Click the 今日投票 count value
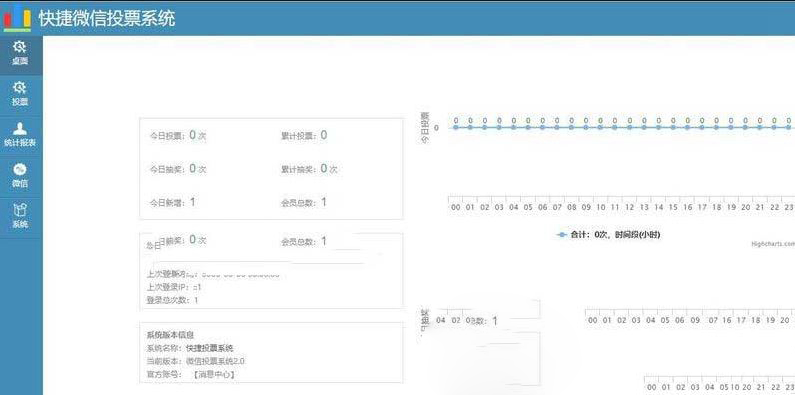The height and width of the screenshot is (395, 795). click(193, 135)
